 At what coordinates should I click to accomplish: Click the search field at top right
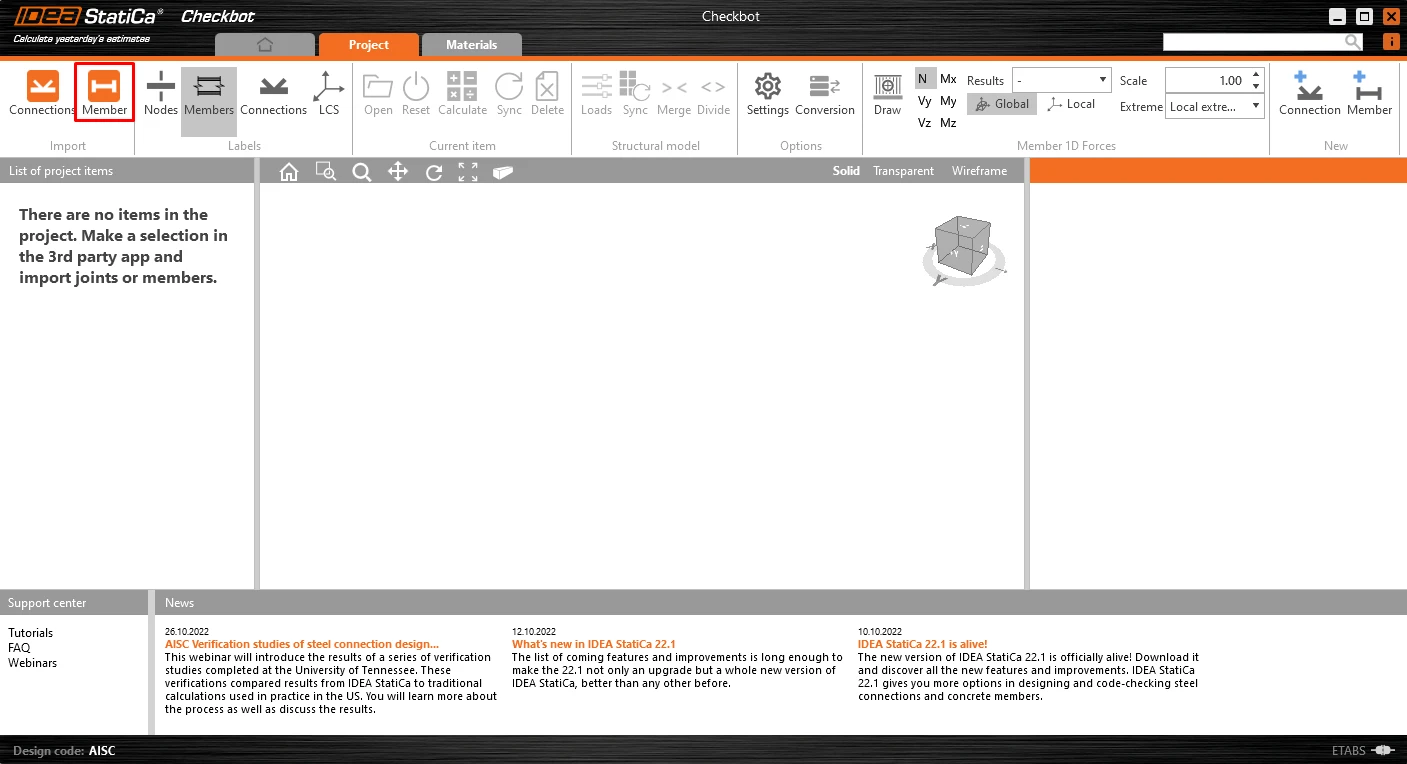(1254, 42)
